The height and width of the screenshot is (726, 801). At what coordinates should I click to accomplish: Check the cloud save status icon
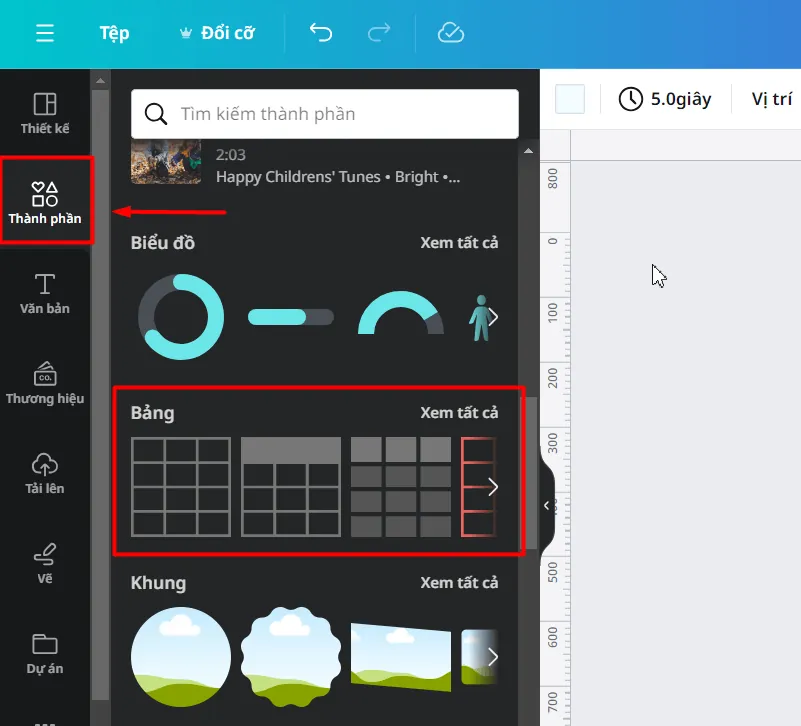coord(451,33)
